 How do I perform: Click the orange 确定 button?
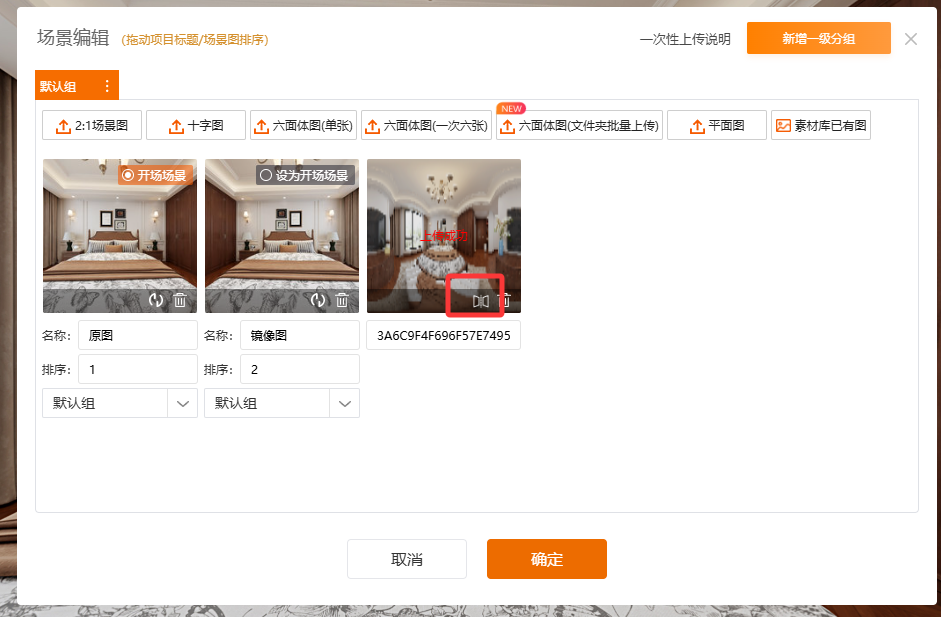point(546,559)
